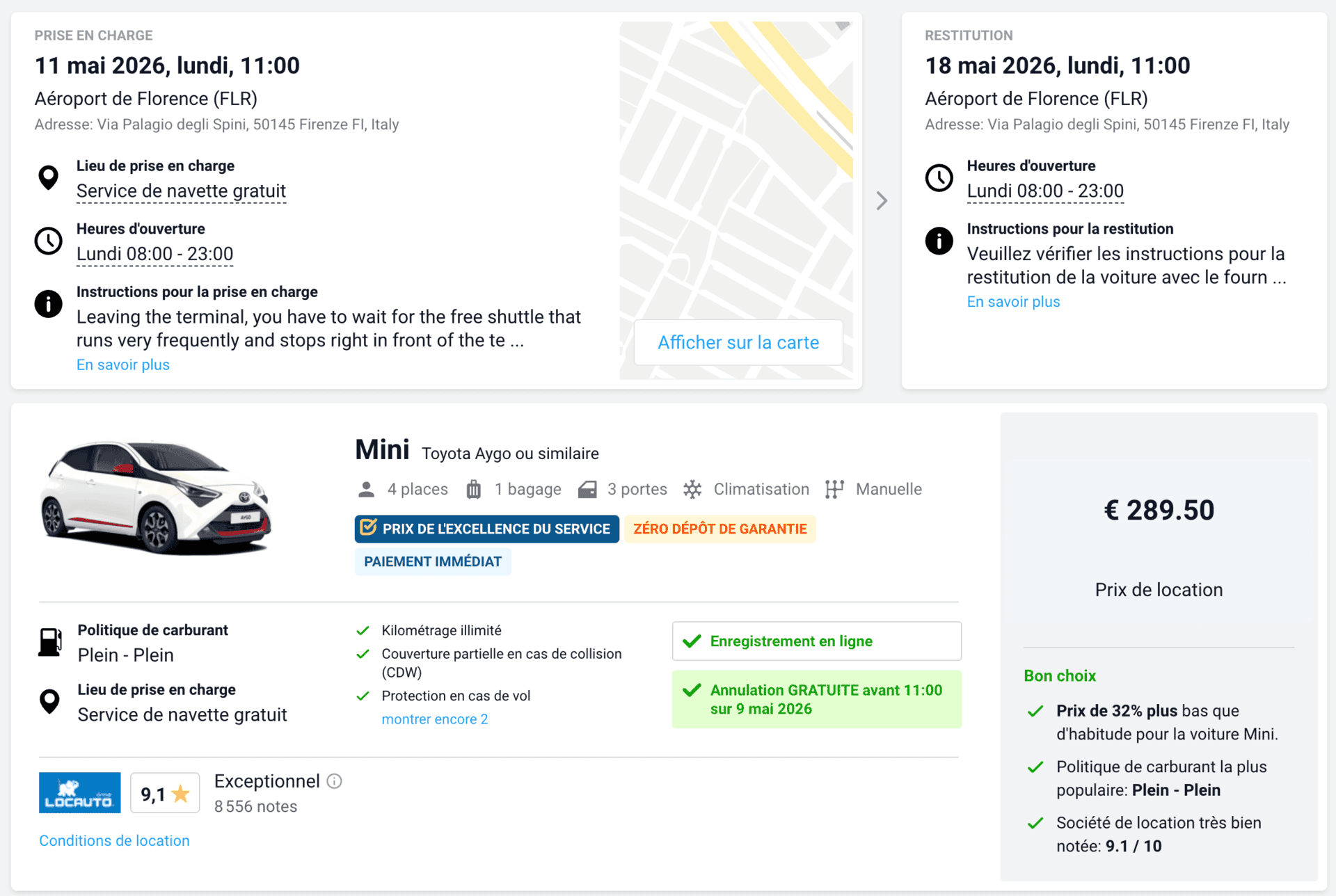The width and height of the screenshot is (1336, 896).
Task: Open the map with Afficher sur la carte
Action: click(x=738, y=342)
